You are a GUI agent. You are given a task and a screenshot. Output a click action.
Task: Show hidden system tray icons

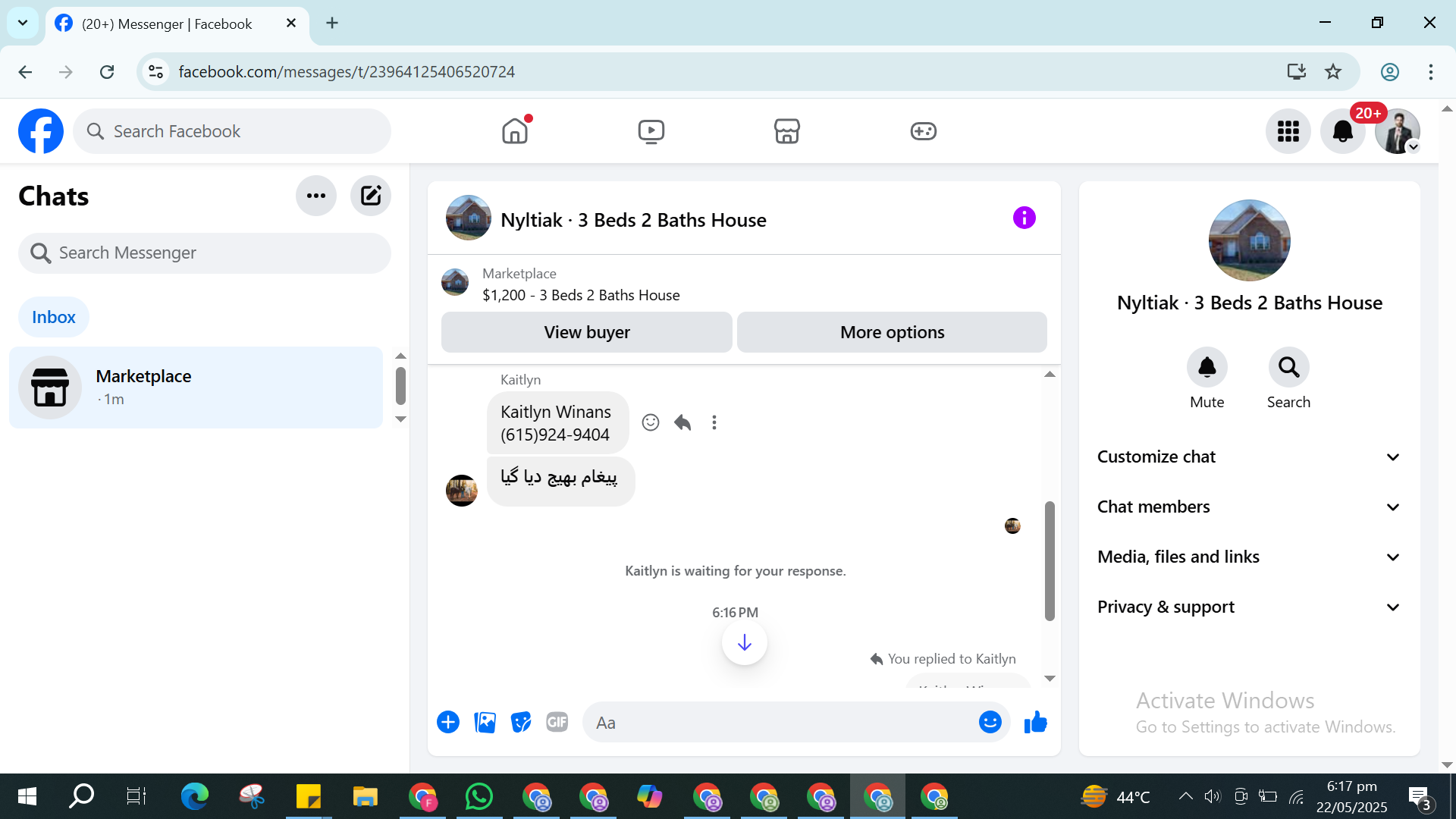[x=1185, y=797]
